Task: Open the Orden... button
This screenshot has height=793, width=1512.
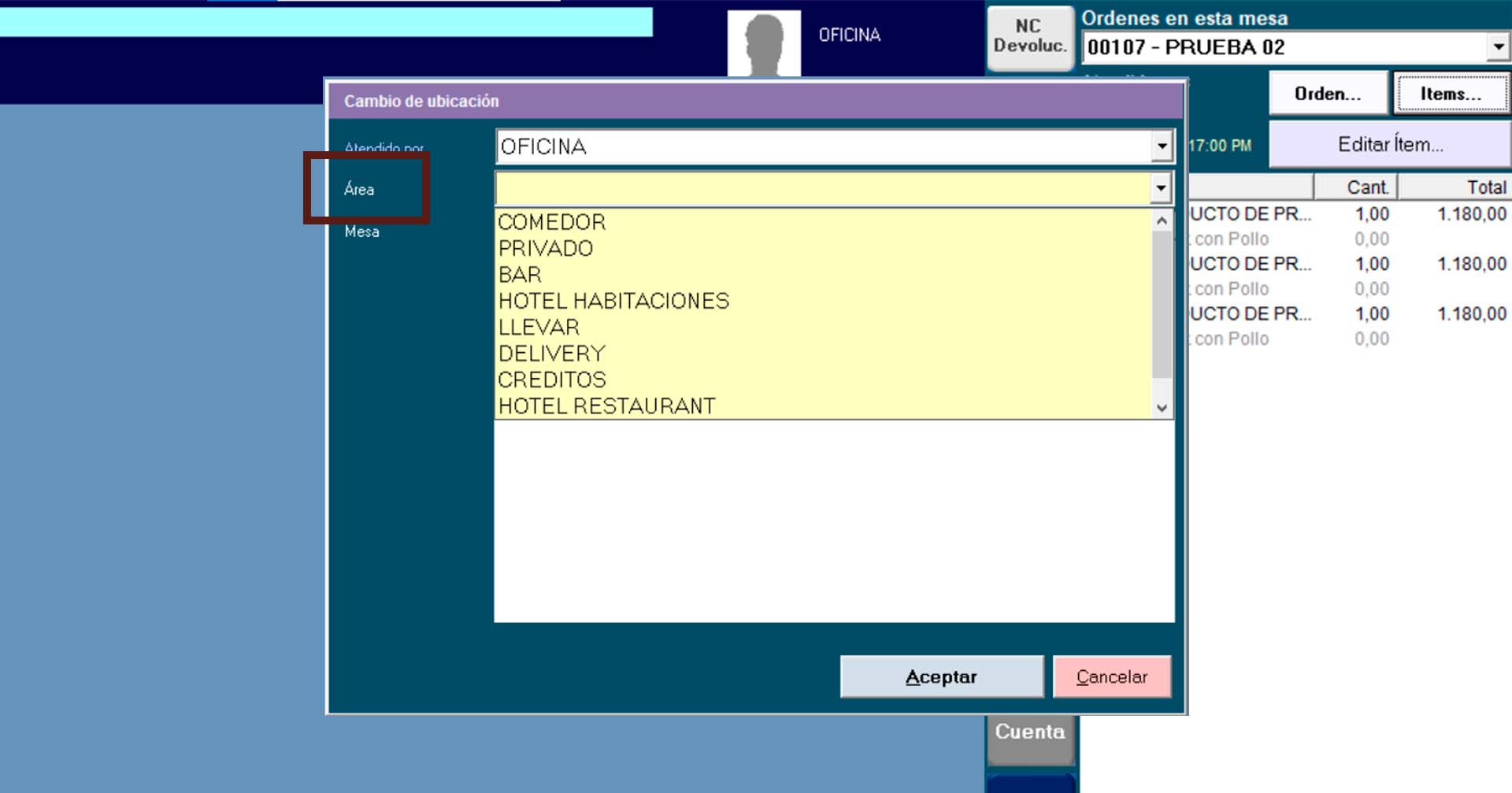Action: [x=1328, y=94]
